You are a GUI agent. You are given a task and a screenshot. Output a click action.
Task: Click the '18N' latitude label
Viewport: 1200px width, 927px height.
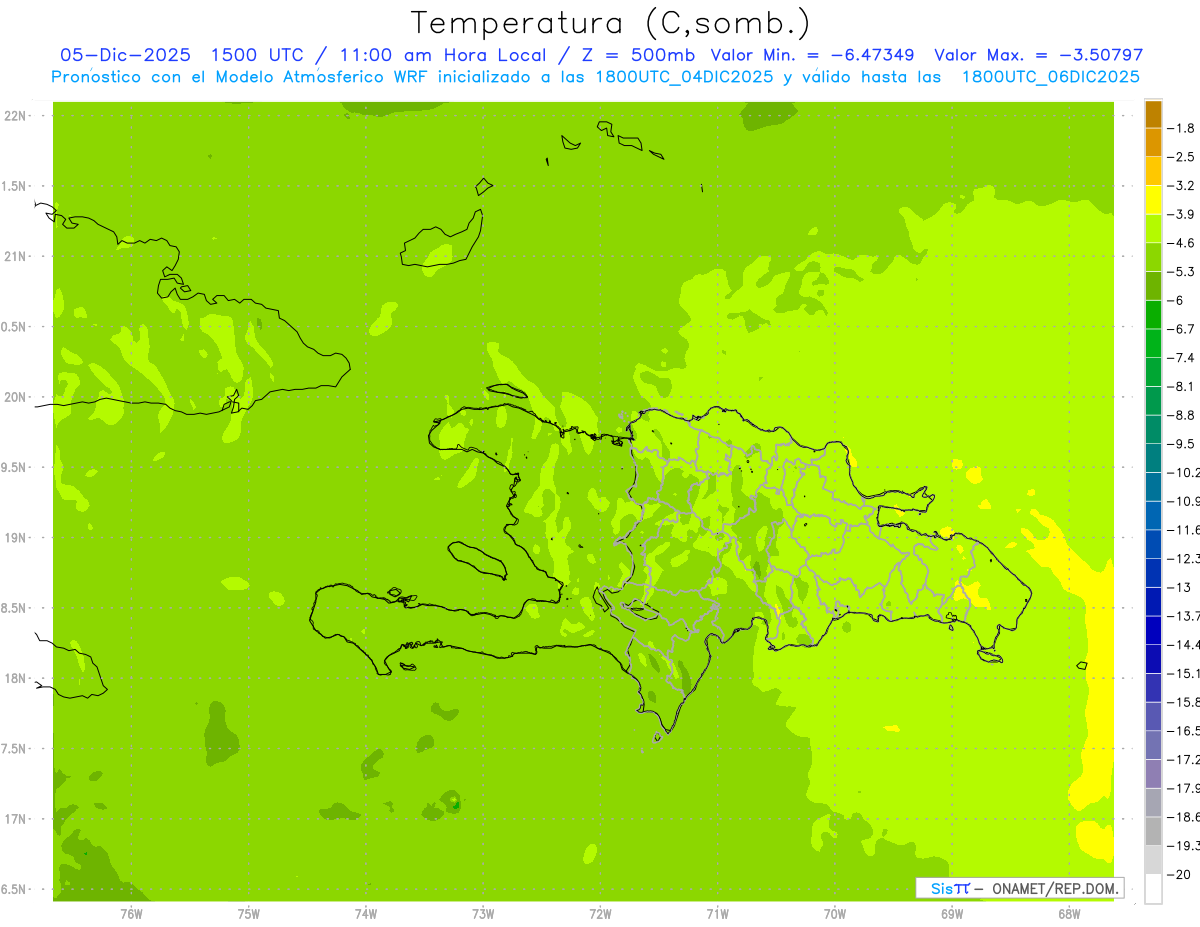pos(15,678)
